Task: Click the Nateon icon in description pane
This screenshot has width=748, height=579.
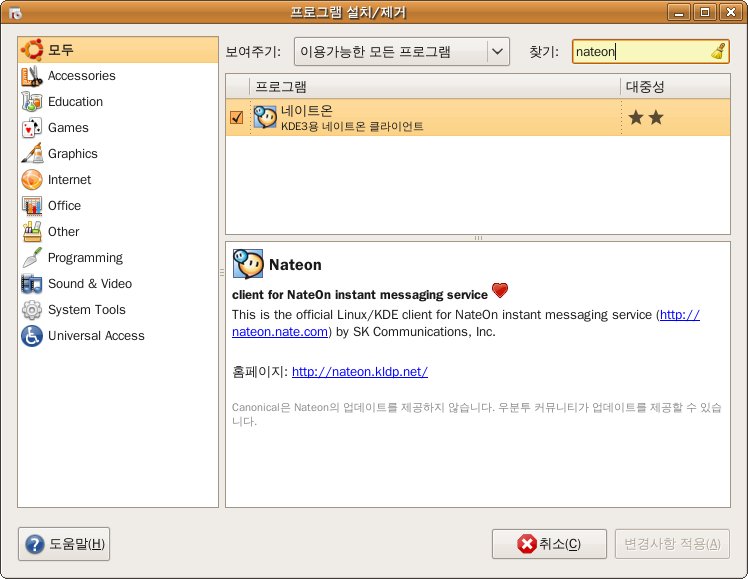Action: 248,264
